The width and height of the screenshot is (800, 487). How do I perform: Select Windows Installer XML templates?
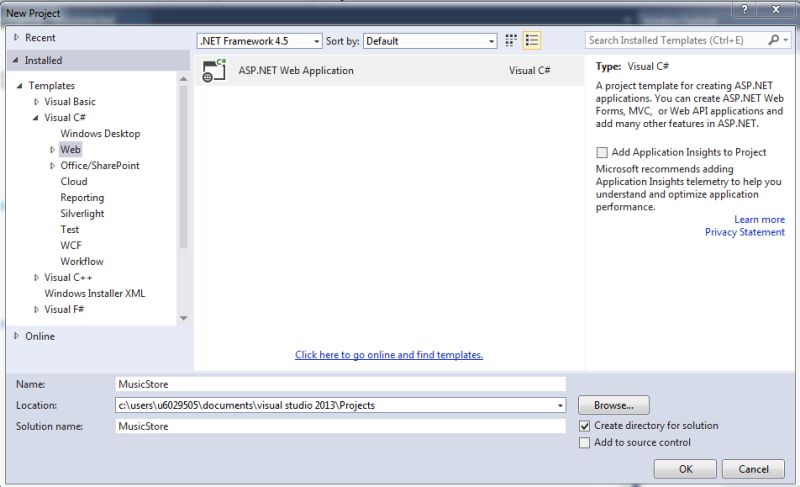94,294
